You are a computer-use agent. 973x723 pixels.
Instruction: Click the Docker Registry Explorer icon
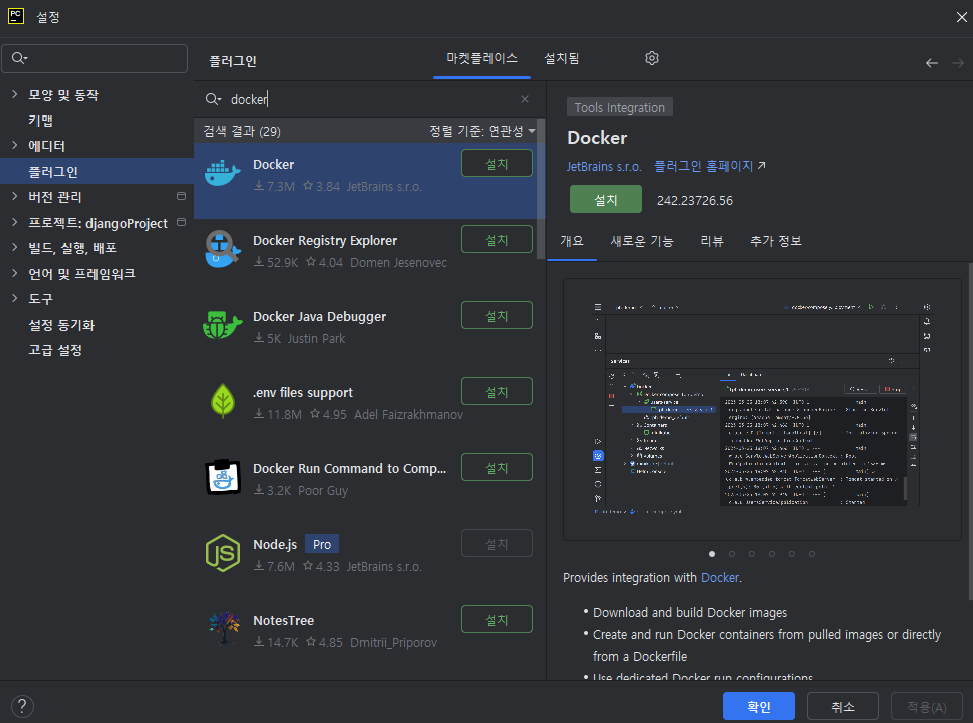pos(223,249)
